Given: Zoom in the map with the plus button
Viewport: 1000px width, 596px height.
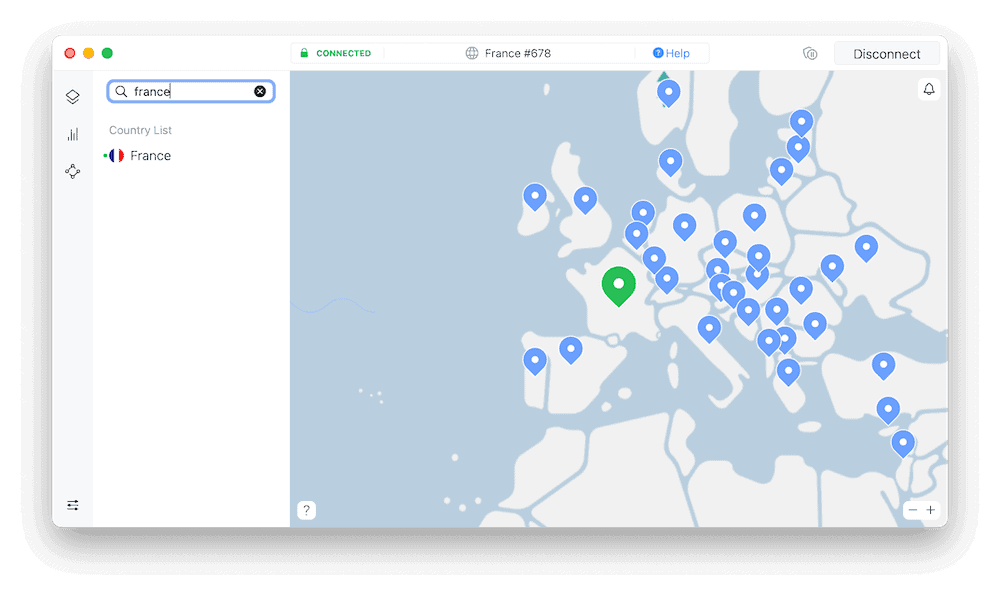Looking at the screenshot, I should click(930, 510).
